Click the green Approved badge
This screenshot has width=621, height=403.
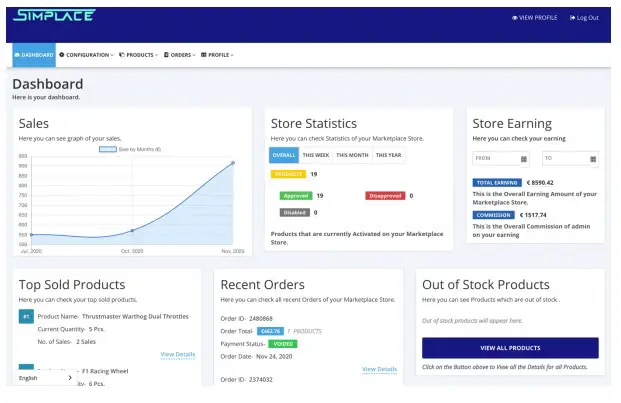(x=296, y=196)
